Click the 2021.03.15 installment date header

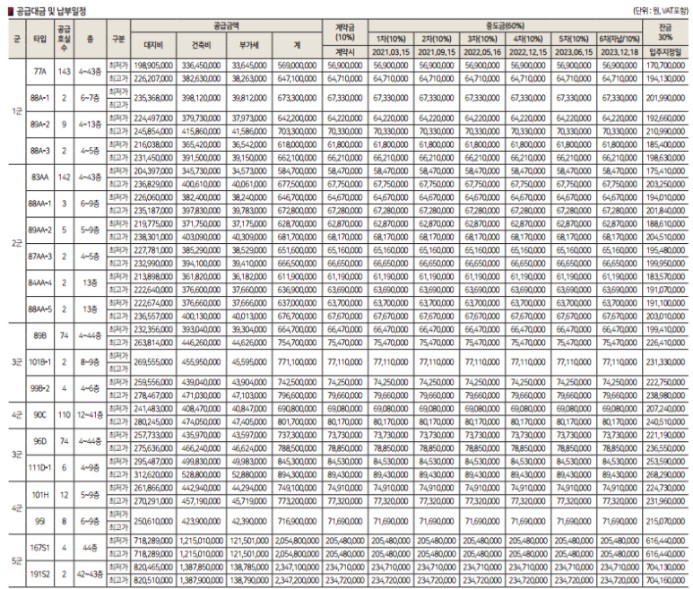tap(391, 52)
